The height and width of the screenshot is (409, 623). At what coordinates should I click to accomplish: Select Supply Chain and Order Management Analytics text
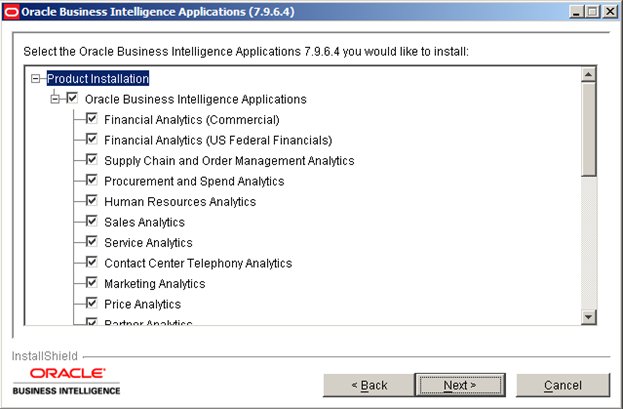[x=229, y=161]
